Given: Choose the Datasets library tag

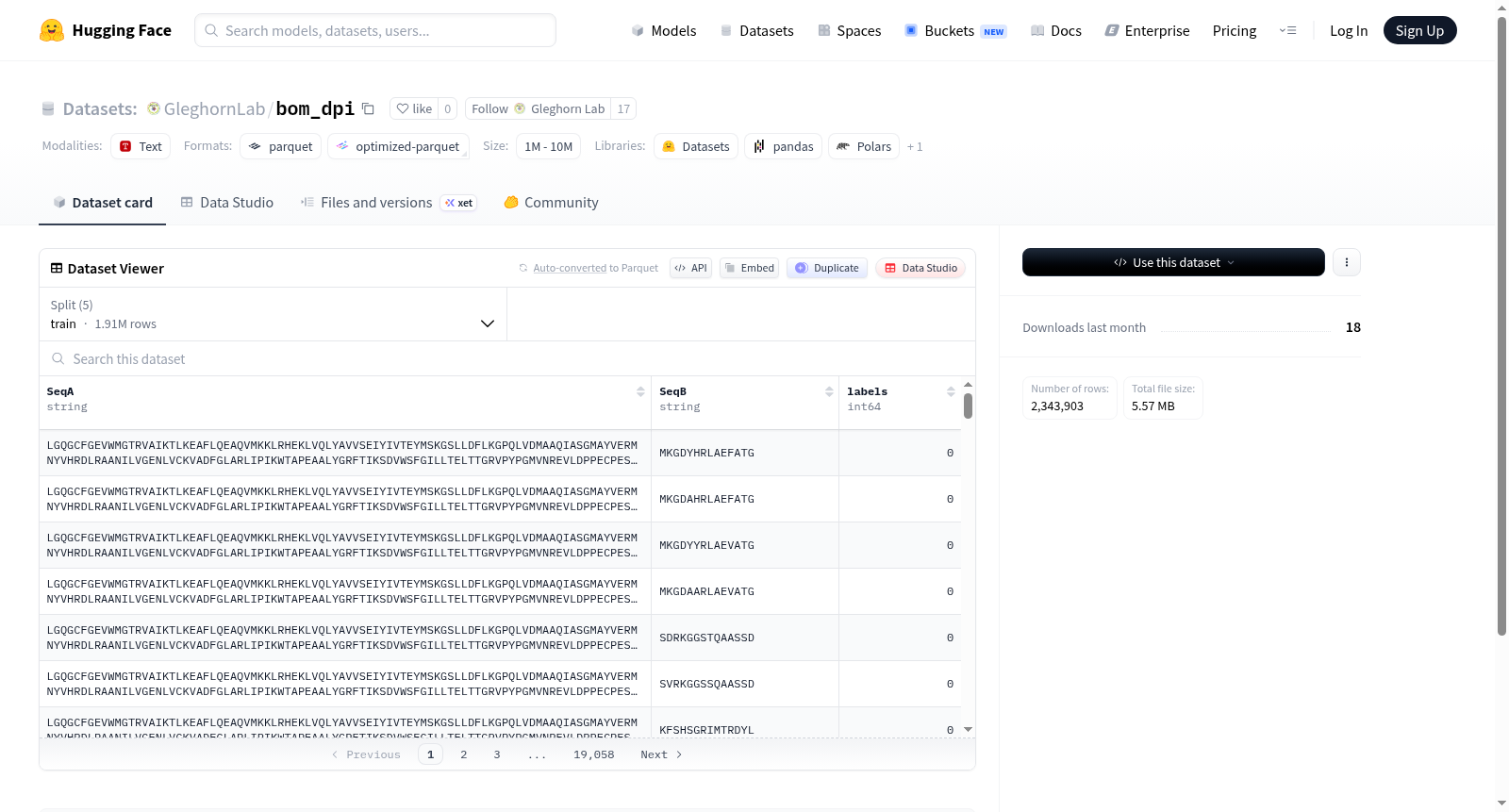Looking at the screenshot, I should click(696, 146).
